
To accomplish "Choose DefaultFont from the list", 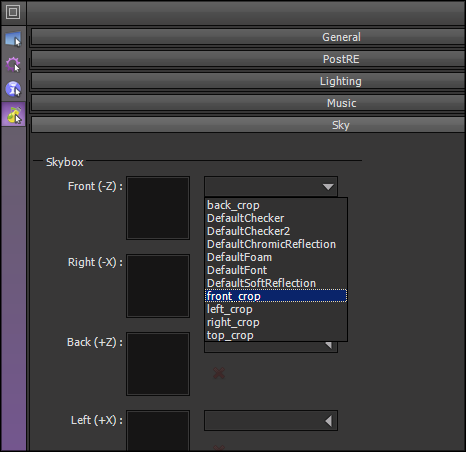I will click(x=276, y=270).
